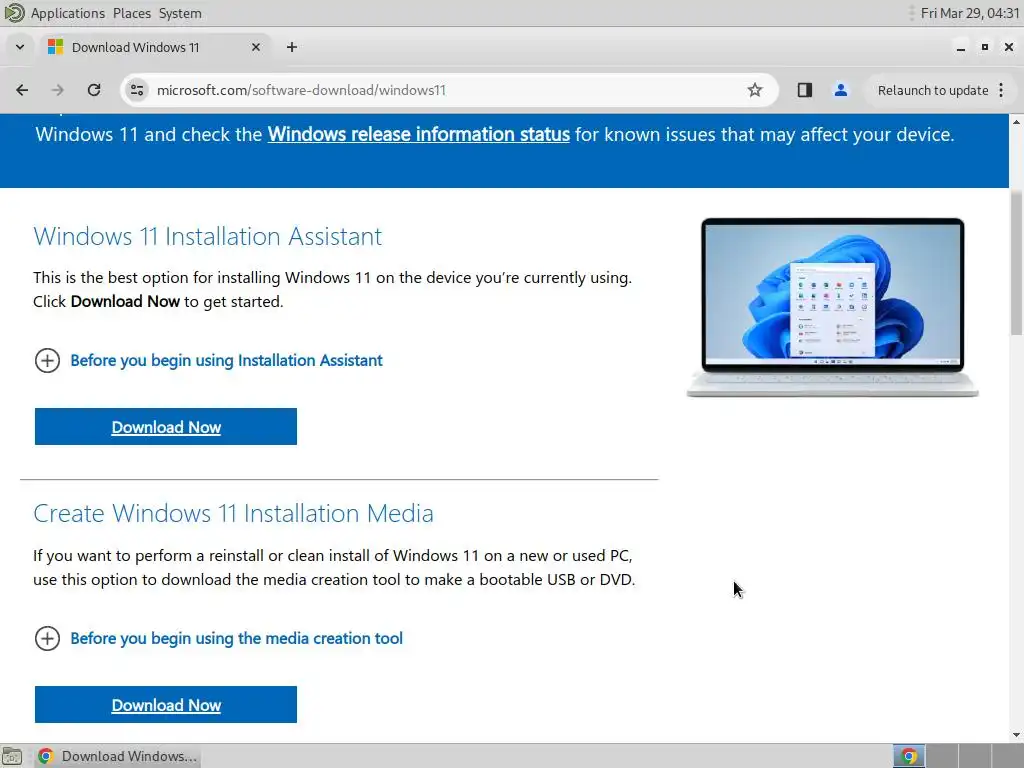Click the scrollbar down arrow
The height and width of the screenshot is (768, 1024).
(x=1016, y=735)
